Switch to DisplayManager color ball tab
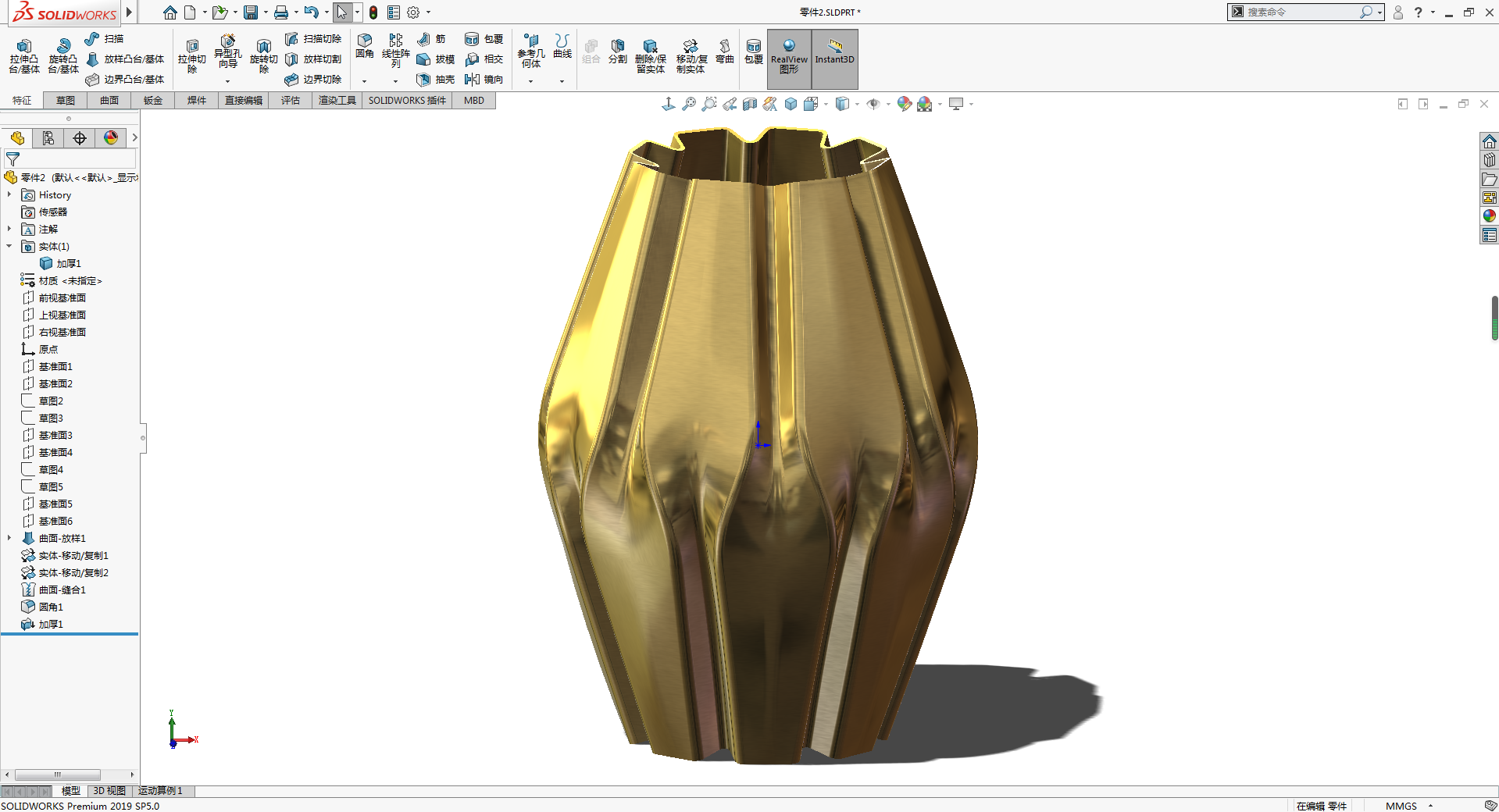The image size is (1499, 812). tap(111, 138)
